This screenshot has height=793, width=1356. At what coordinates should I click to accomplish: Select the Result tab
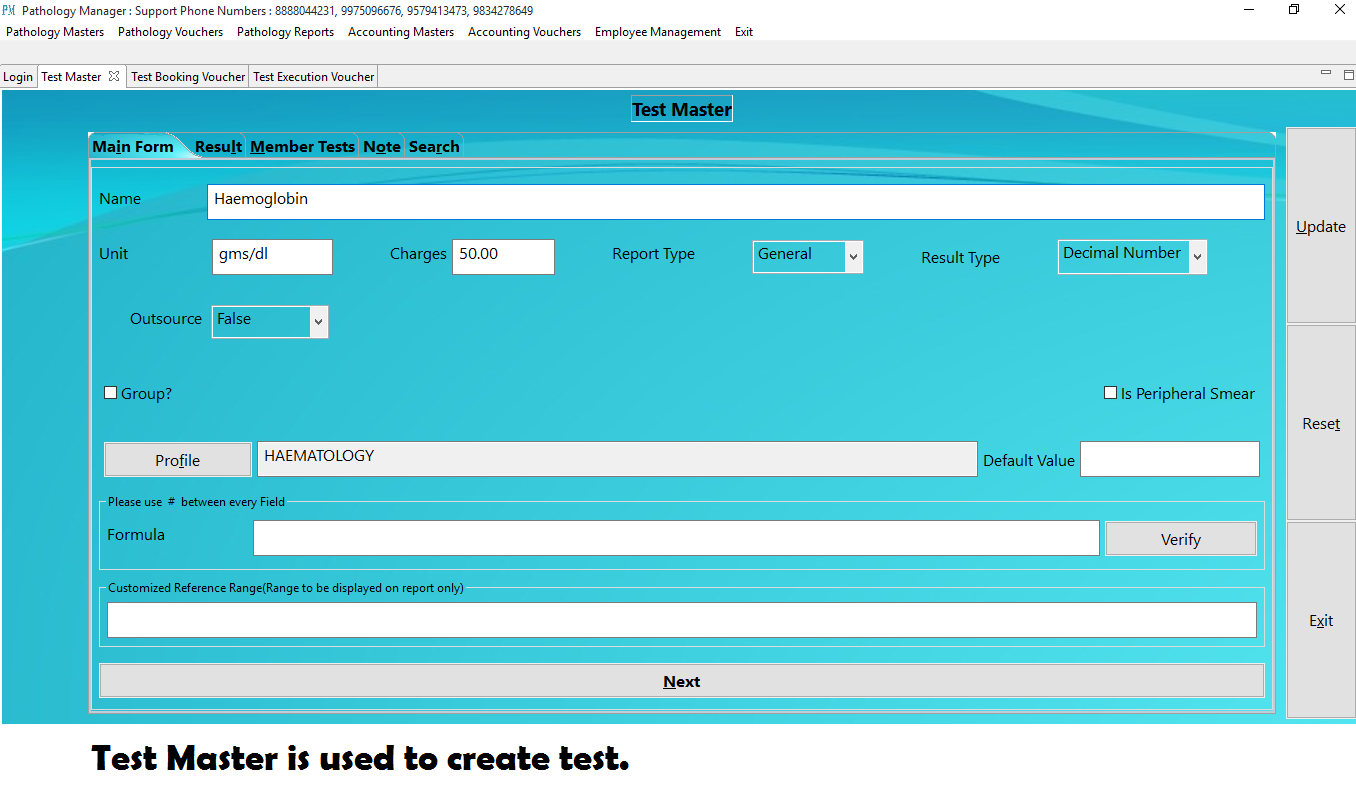[x=218, y=146]
